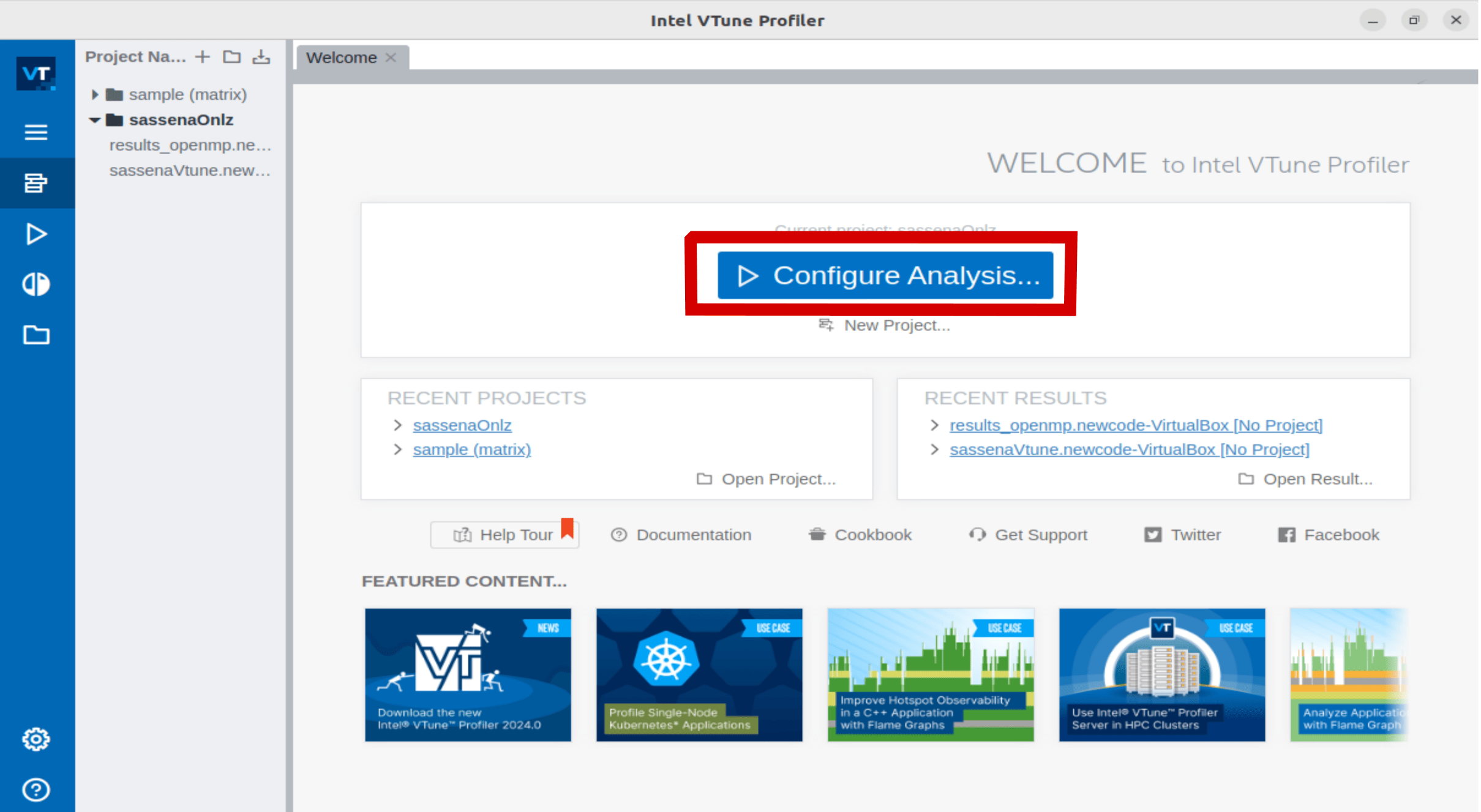Image resolution: width=1481 pixels, height=812 pixels.
Task: Collapse the sassenaOnlz project tree
Action: (94, 120)
